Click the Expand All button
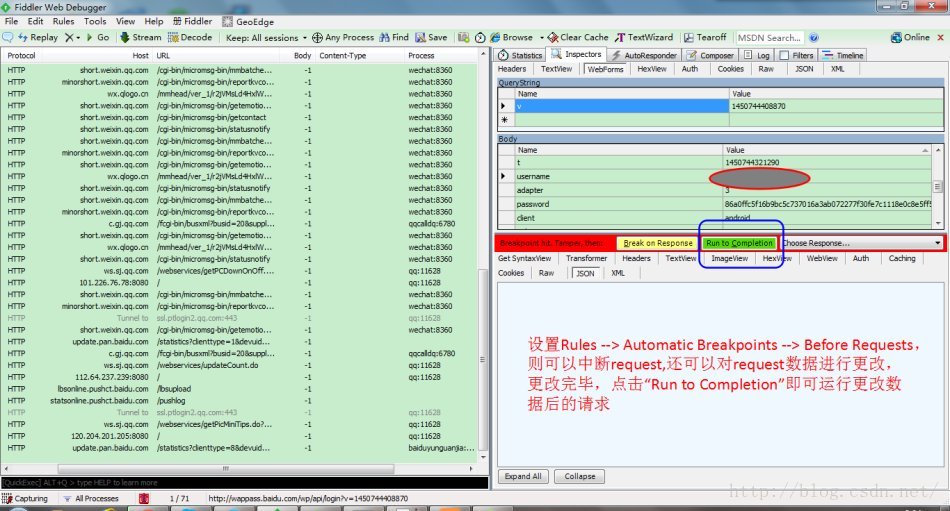The image size is (950, 511). pos(523,476)
